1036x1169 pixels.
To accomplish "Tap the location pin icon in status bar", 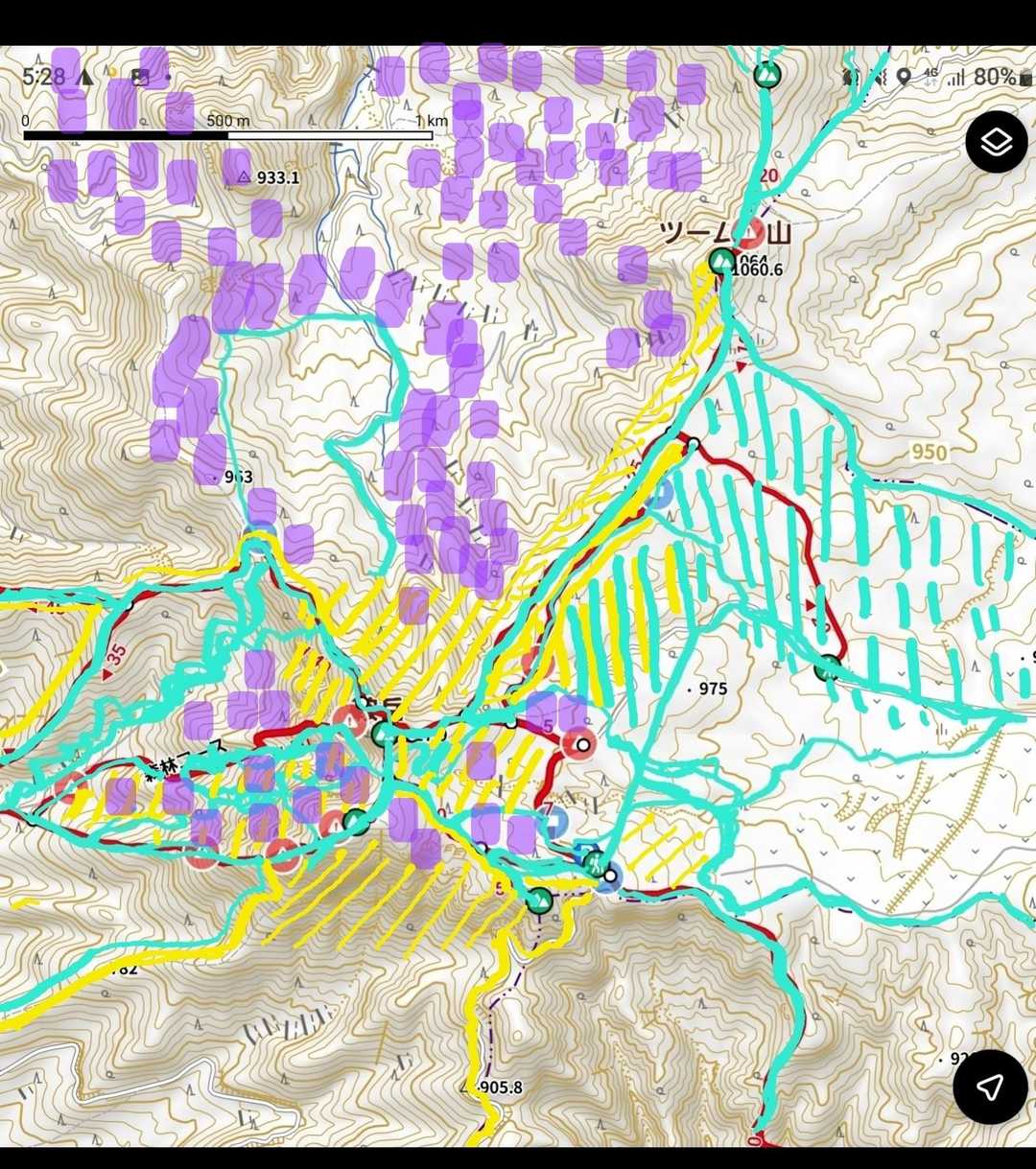I will point(903,77).
